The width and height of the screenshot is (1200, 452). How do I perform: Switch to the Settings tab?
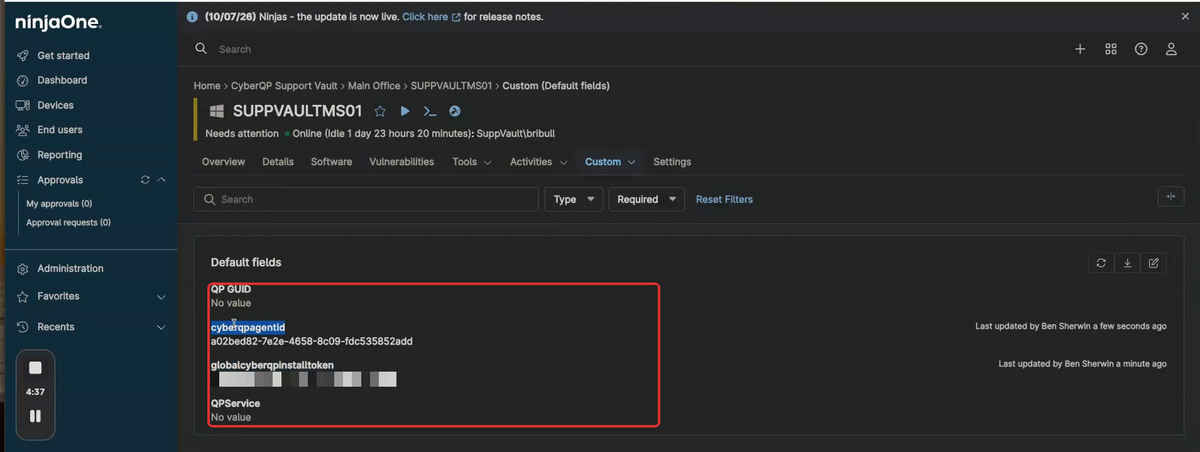(x=672, y=162)
